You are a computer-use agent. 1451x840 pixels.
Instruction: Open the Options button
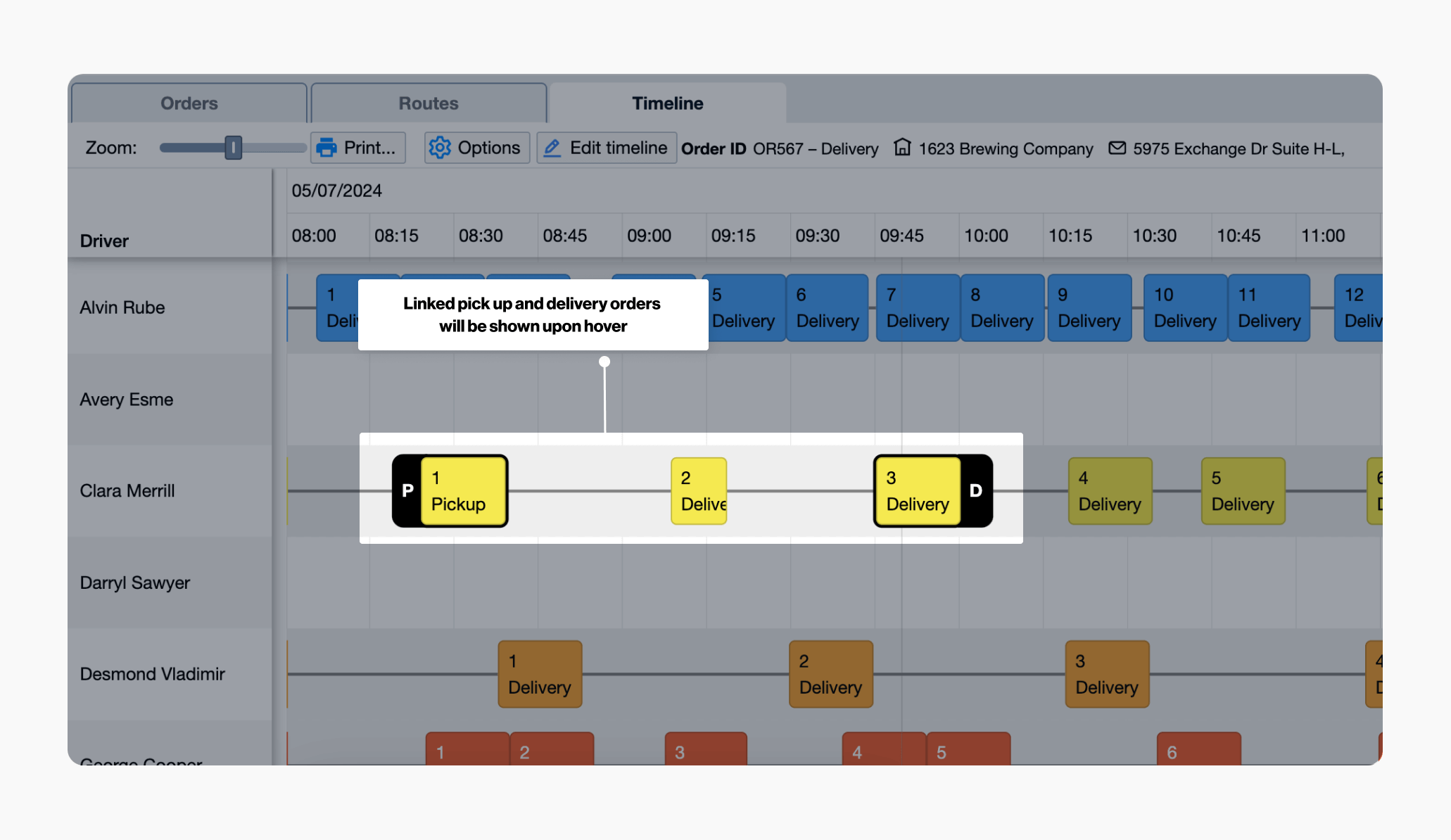[x=476, y=148]
